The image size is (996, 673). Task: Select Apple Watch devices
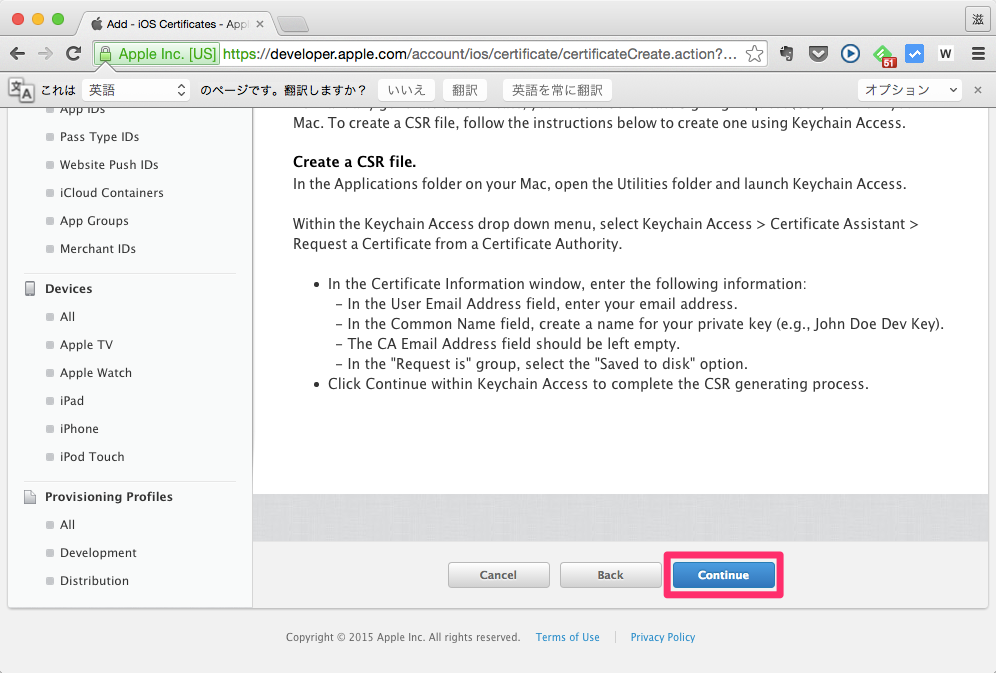point(96,372)
